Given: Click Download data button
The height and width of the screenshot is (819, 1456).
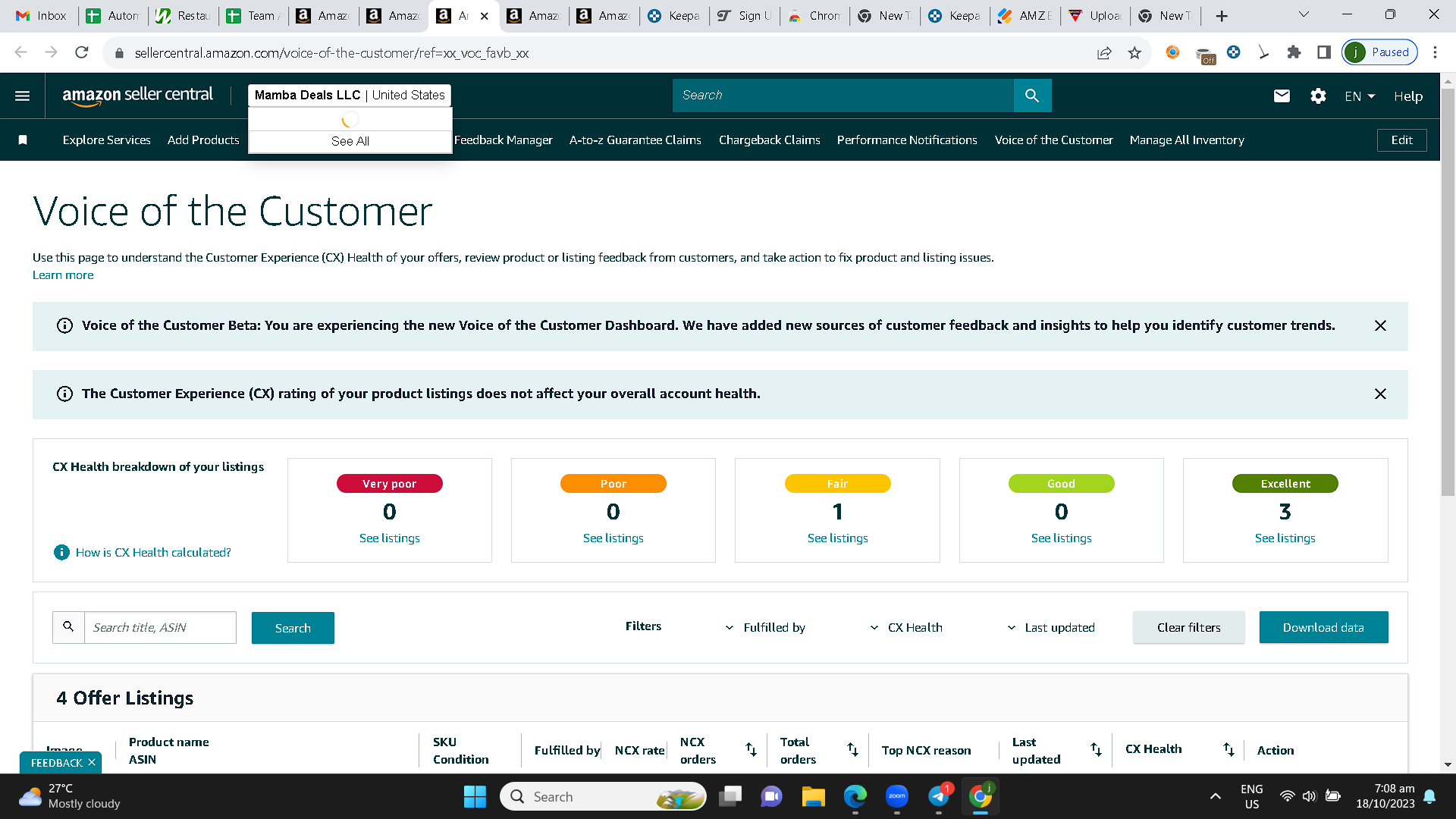Looking at the screenshot, I should click(1323, 627).
